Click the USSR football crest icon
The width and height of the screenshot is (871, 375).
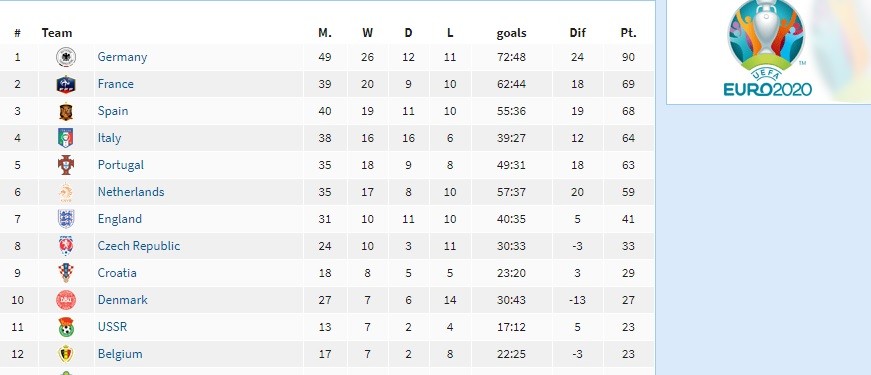[66, 327]
